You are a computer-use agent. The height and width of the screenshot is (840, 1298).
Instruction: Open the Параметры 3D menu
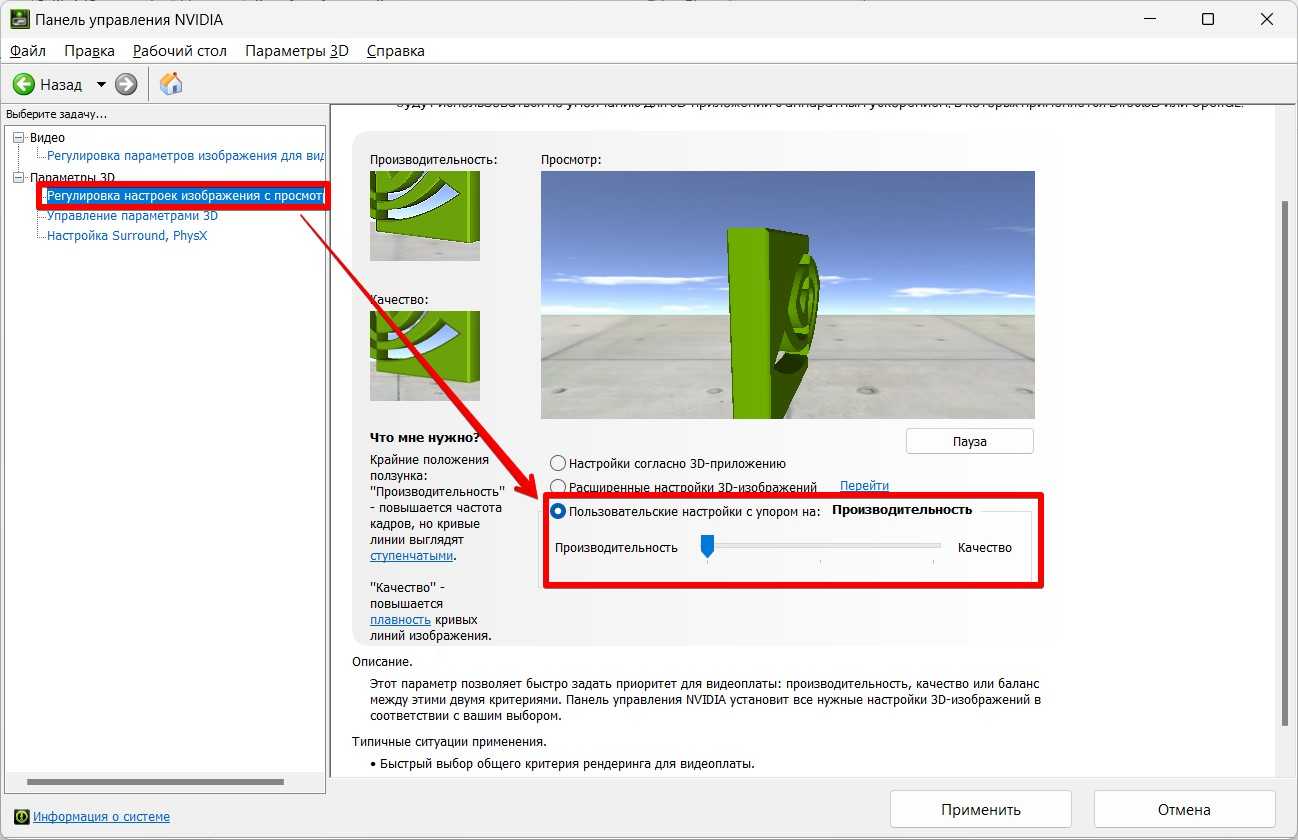(297, 50)
